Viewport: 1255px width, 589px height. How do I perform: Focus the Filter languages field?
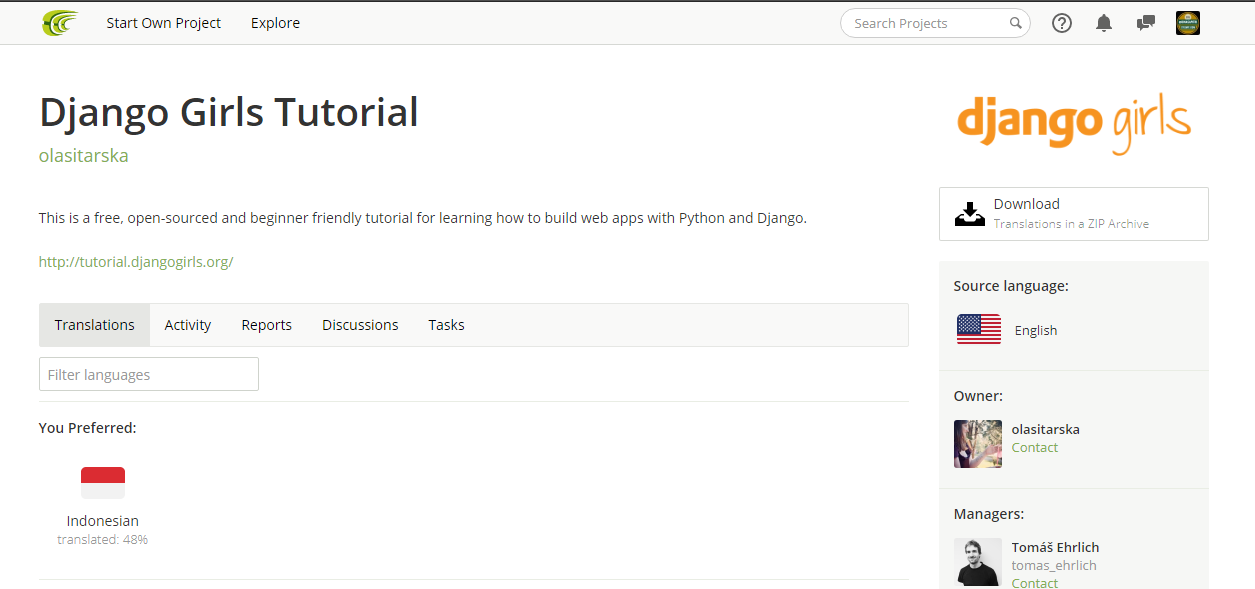149,374
